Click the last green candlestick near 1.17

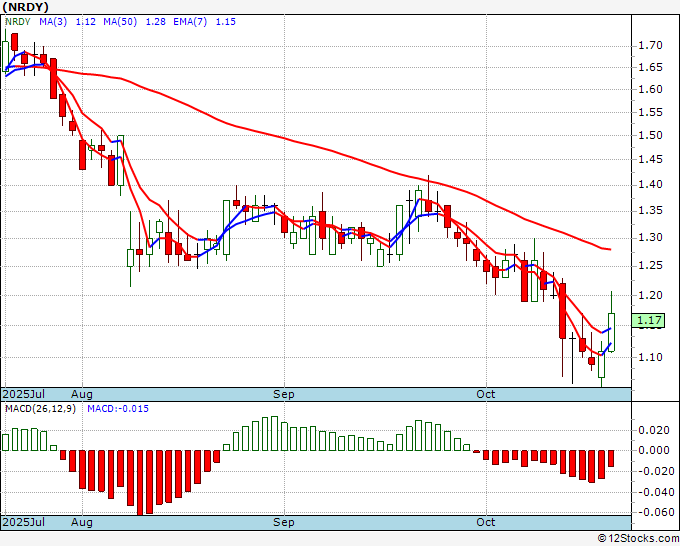[611, 332]
